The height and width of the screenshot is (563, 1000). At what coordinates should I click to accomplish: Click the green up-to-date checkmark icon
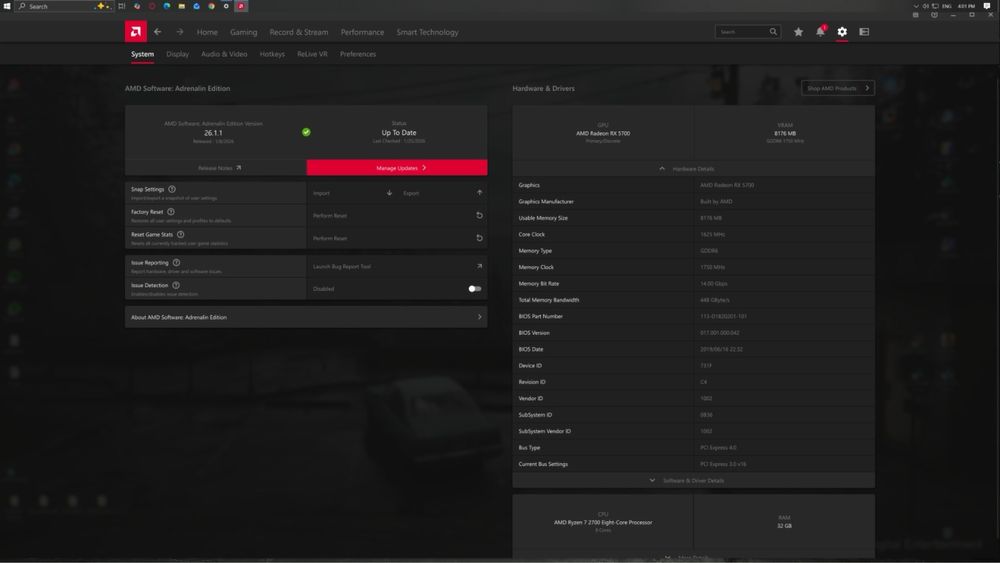coord(306,132)
